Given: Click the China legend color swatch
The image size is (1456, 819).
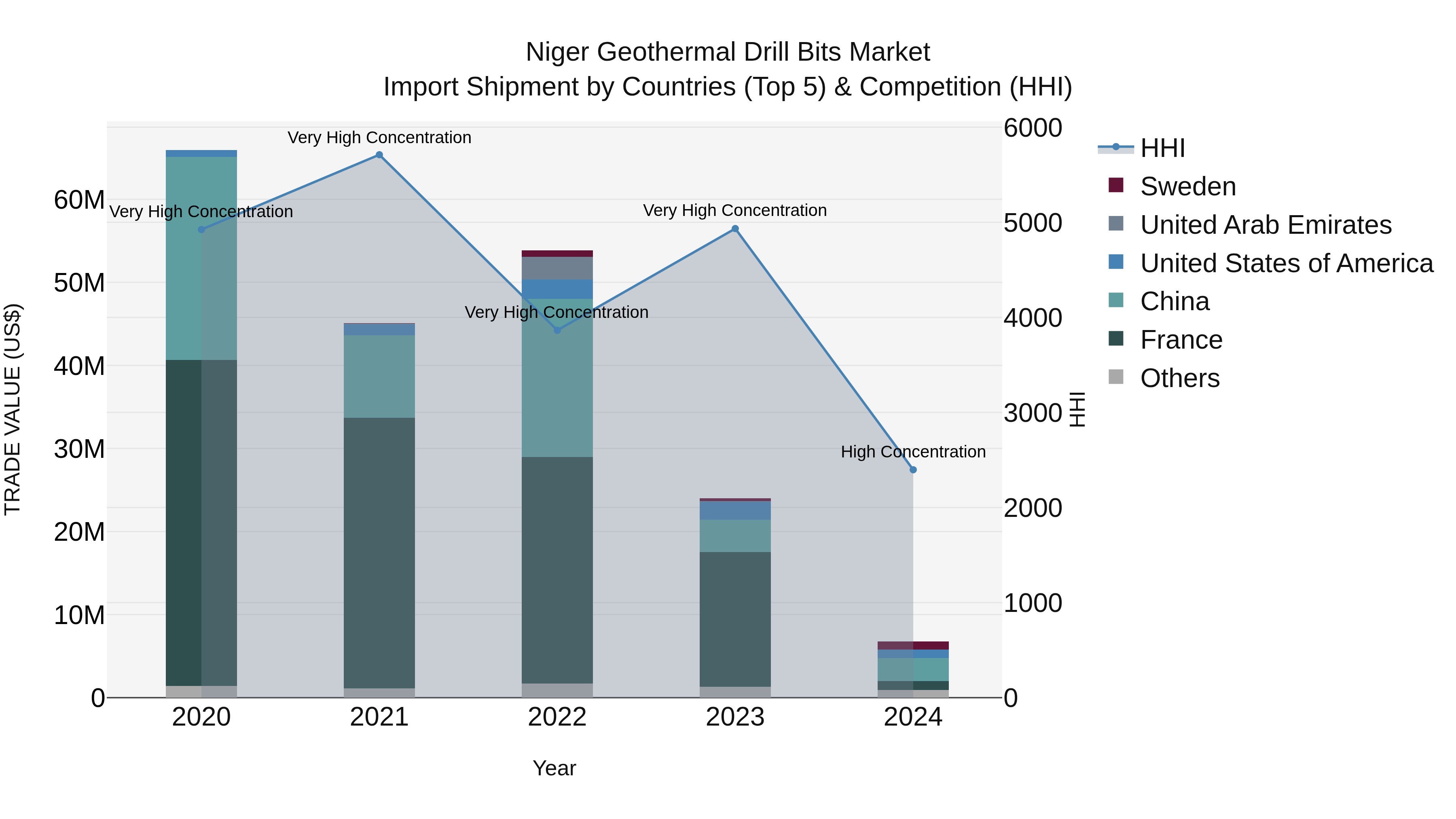Looking at the screenshot, I should (1116, 301).
